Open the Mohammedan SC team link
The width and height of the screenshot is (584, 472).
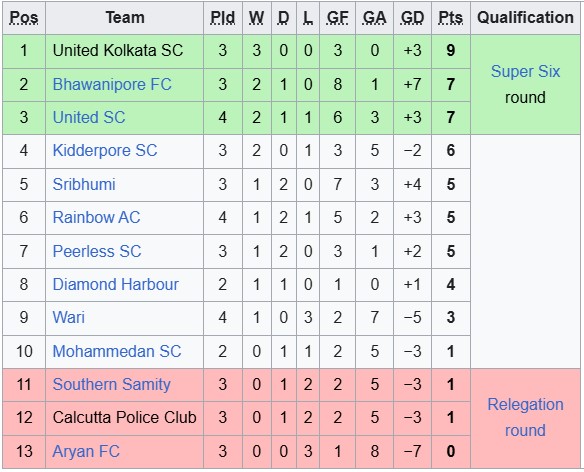117,351
